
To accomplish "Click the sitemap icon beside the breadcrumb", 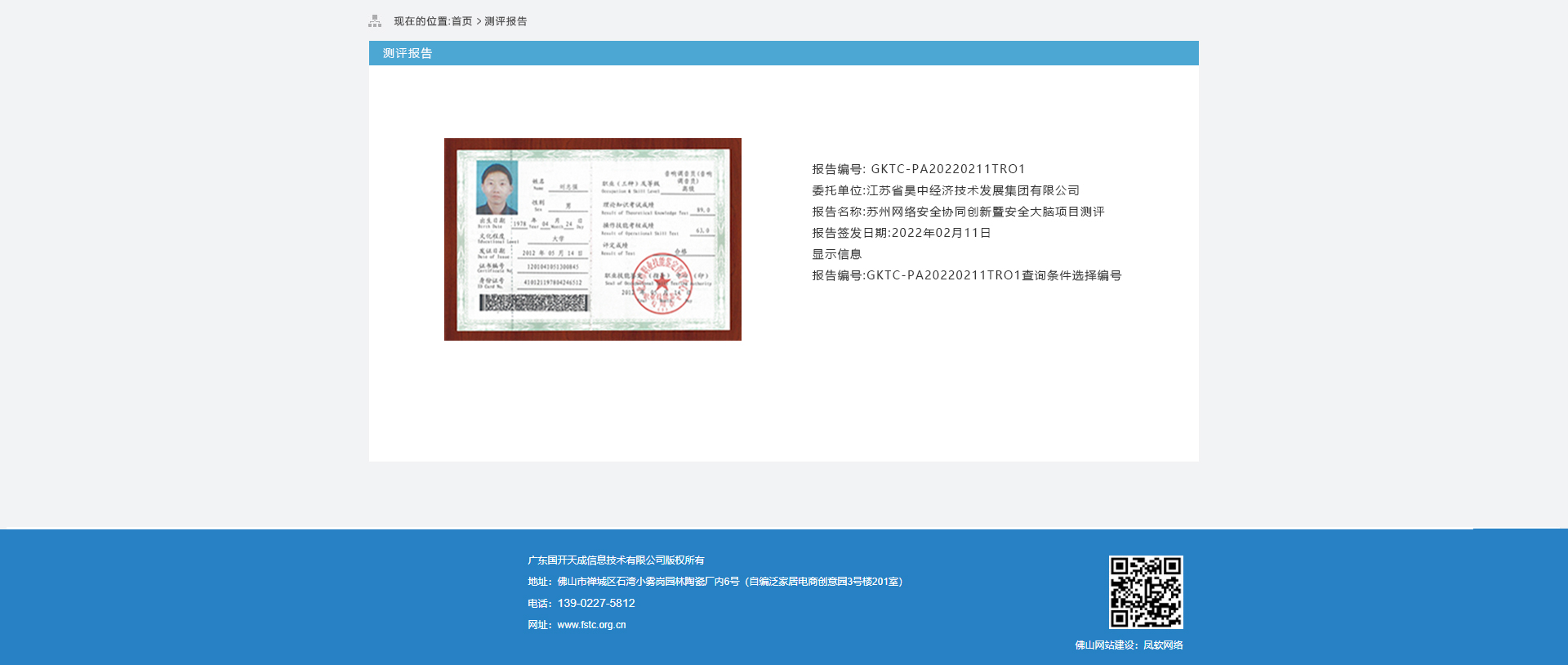I will click(375, 21).
